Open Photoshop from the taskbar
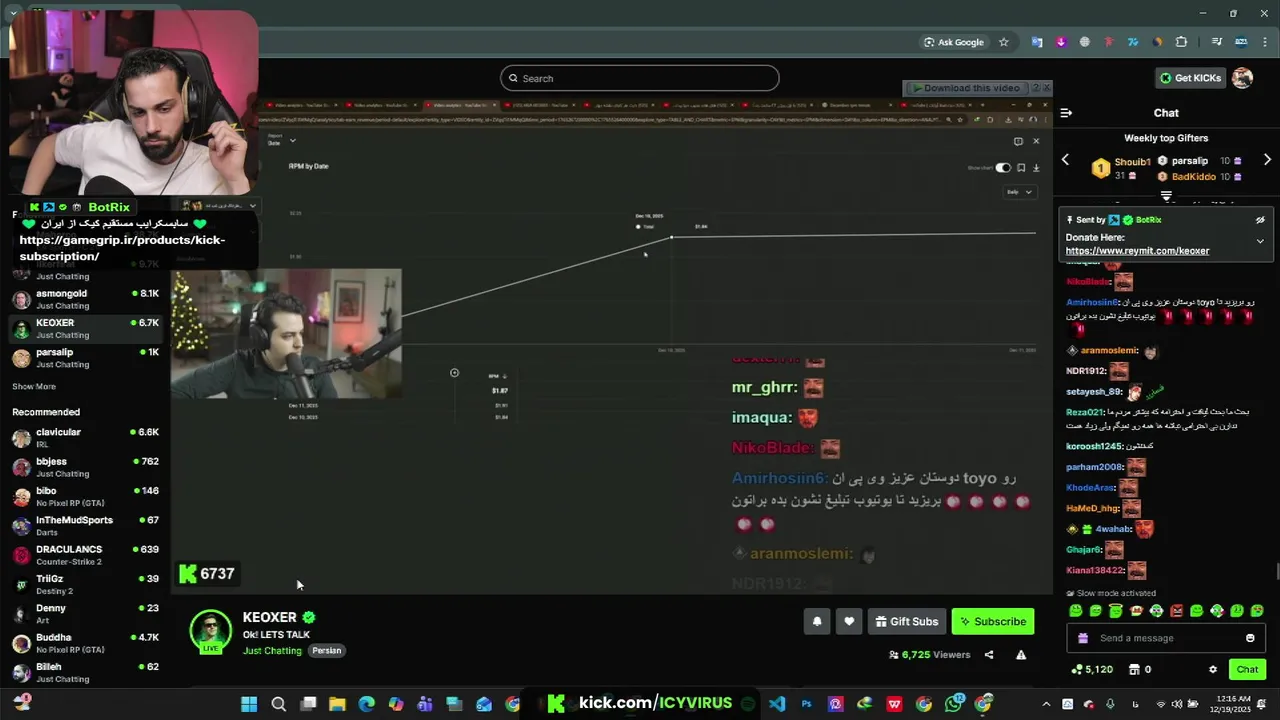1280x720 pixels. [x=806, y=704]
